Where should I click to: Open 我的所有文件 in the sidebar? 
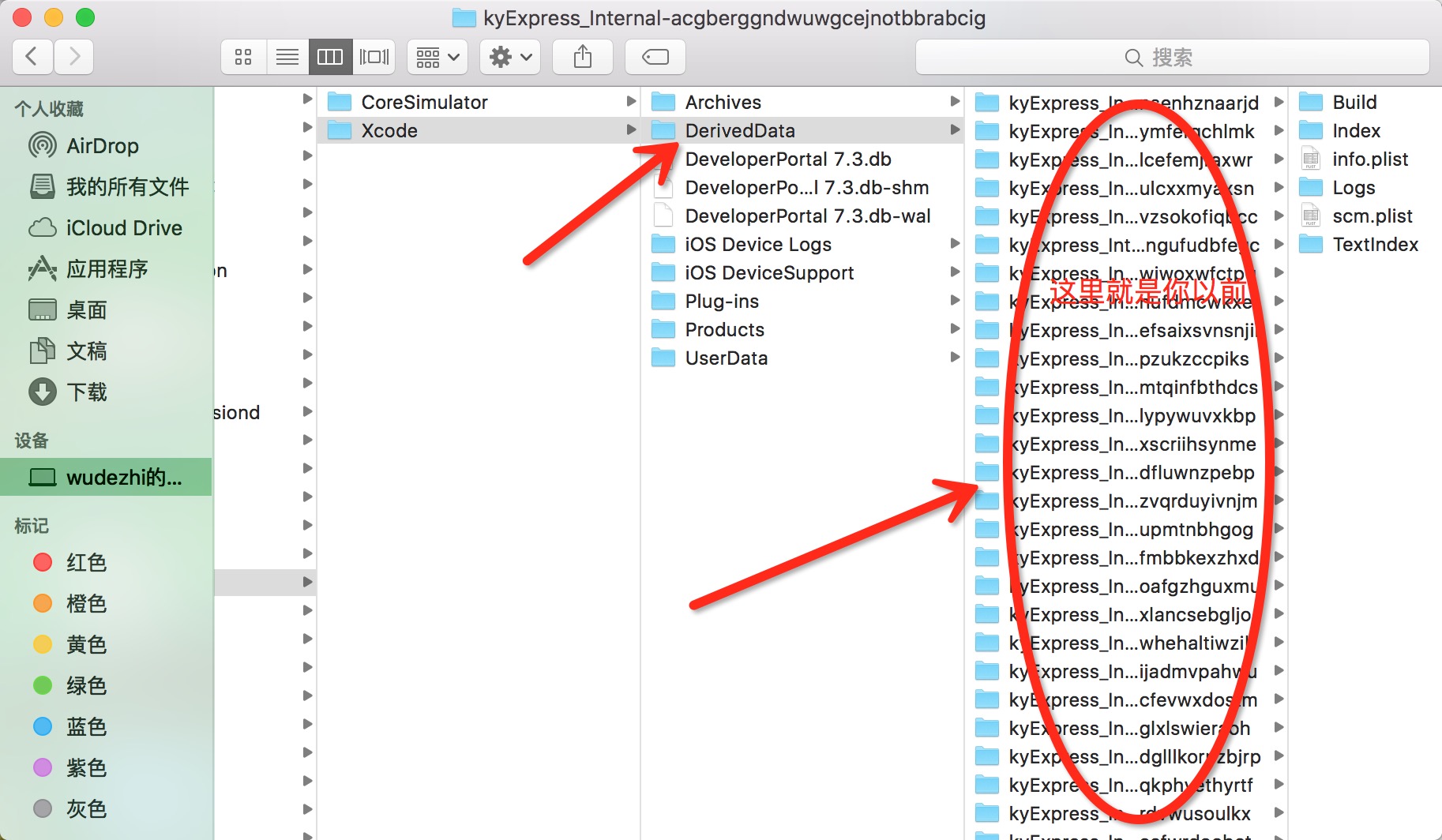coord(106,187)
